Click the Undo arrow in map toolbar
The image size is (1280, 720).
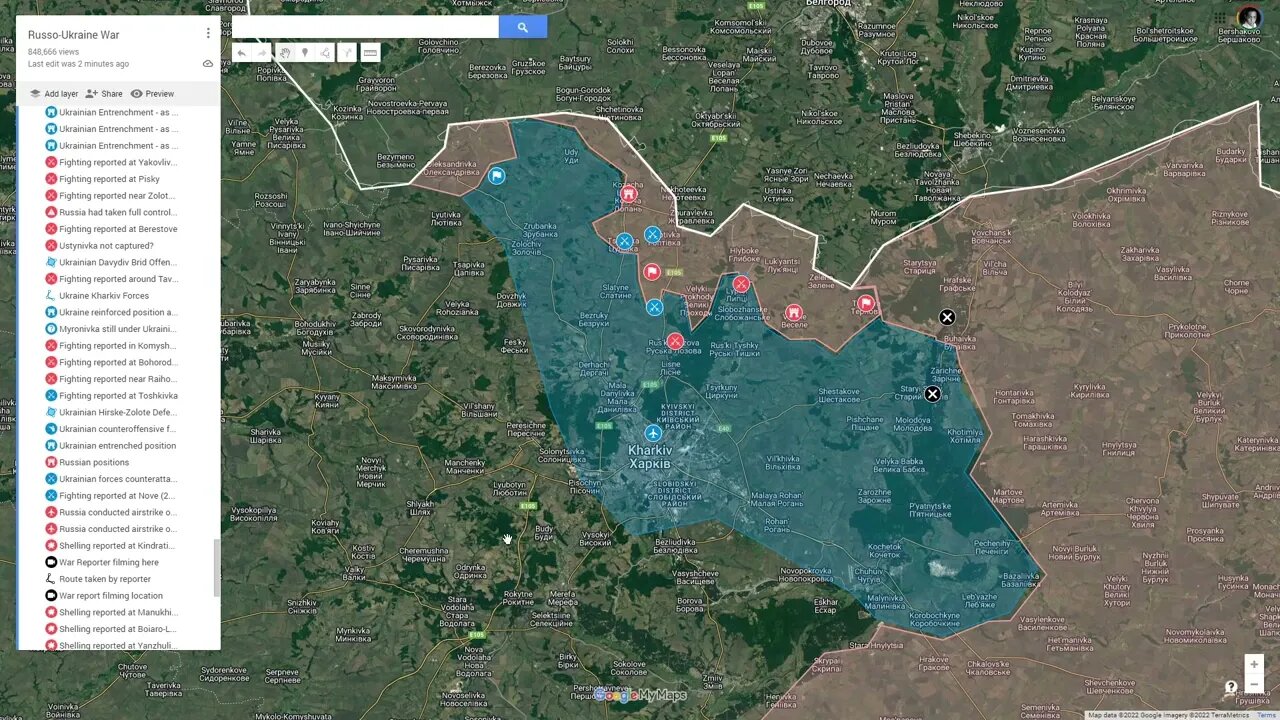tap(242, 53)
